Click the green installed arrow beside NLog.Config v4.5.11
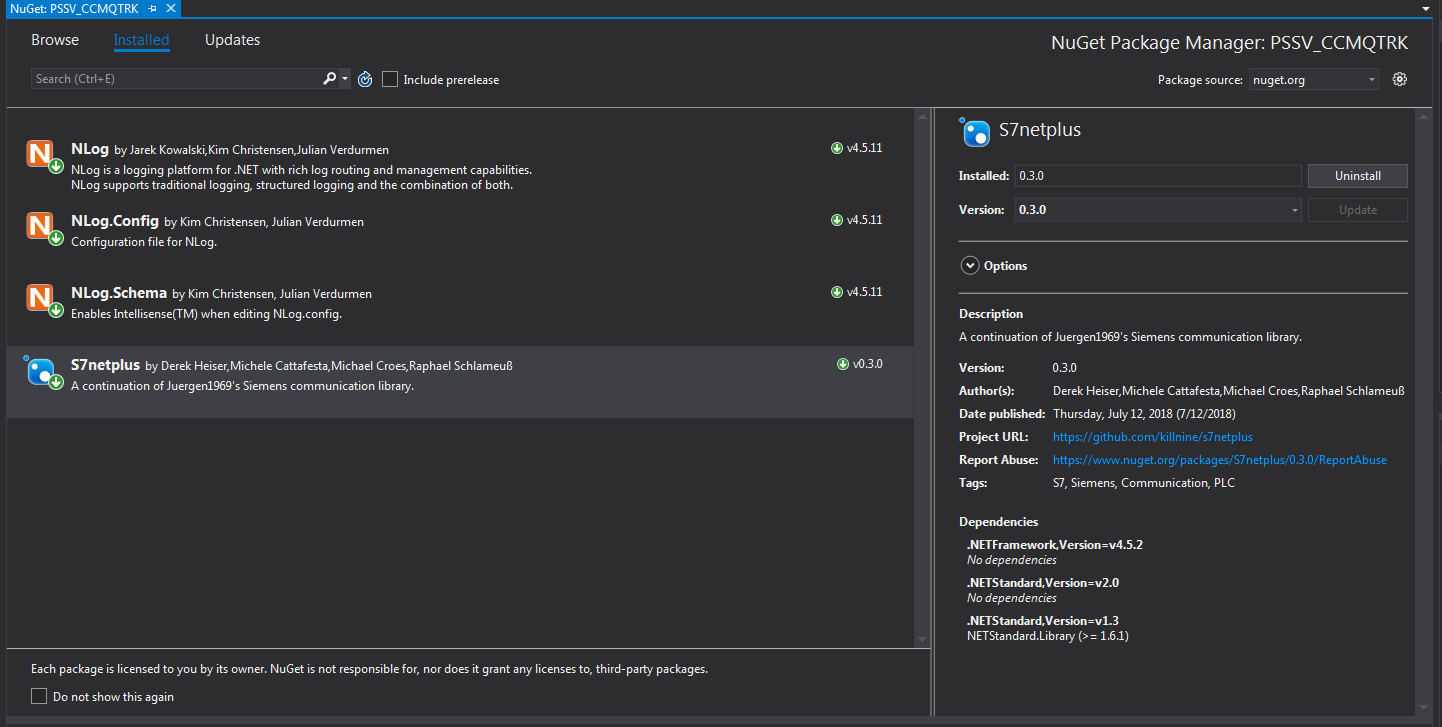This screenshot has width=1442, height=727. click(x=837, y=220)
